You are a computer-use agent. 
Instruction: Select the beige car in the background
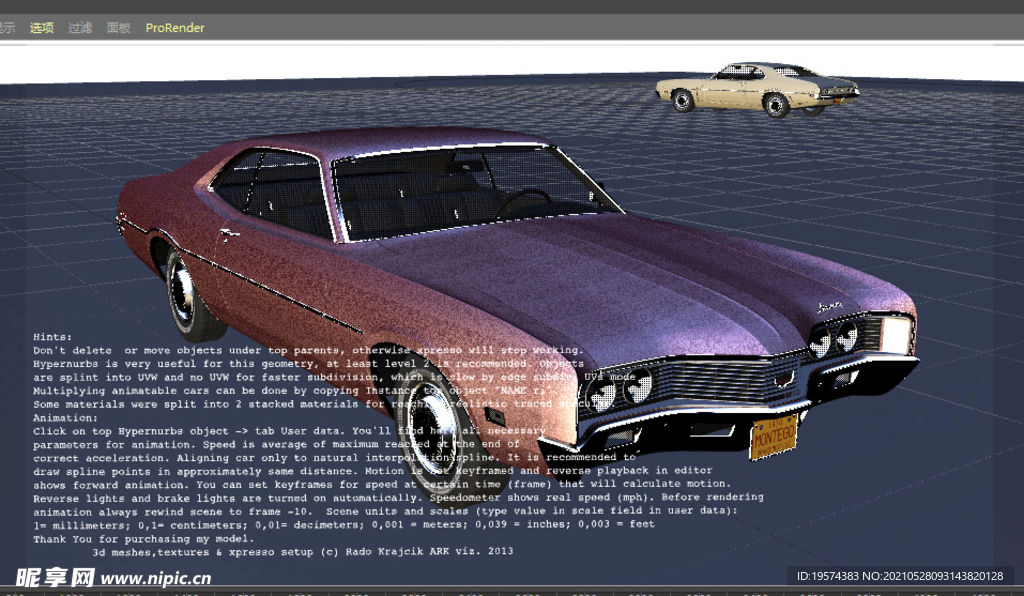757,89
